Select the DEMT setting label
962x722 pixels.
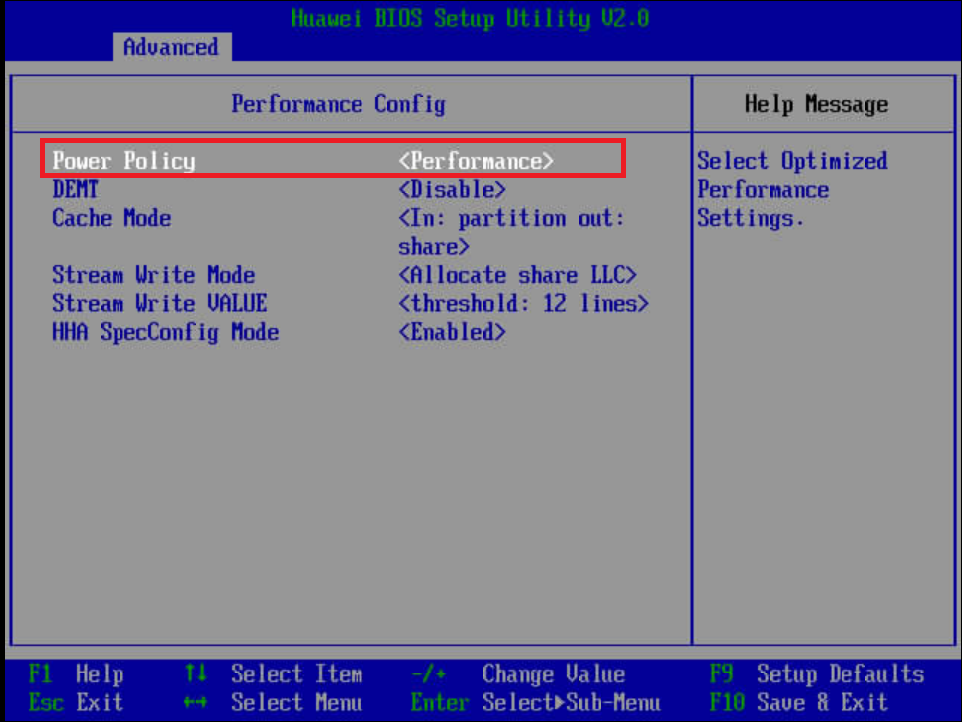coord(76,189)
